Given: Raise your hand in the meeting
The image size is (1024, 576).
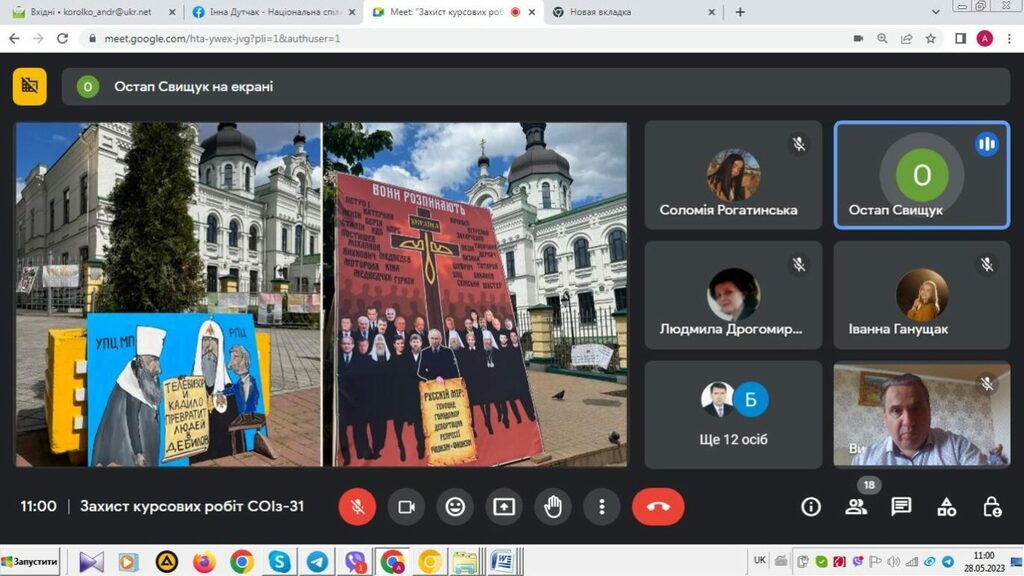Looking at the screenshot, I should [x=553, y=507].
